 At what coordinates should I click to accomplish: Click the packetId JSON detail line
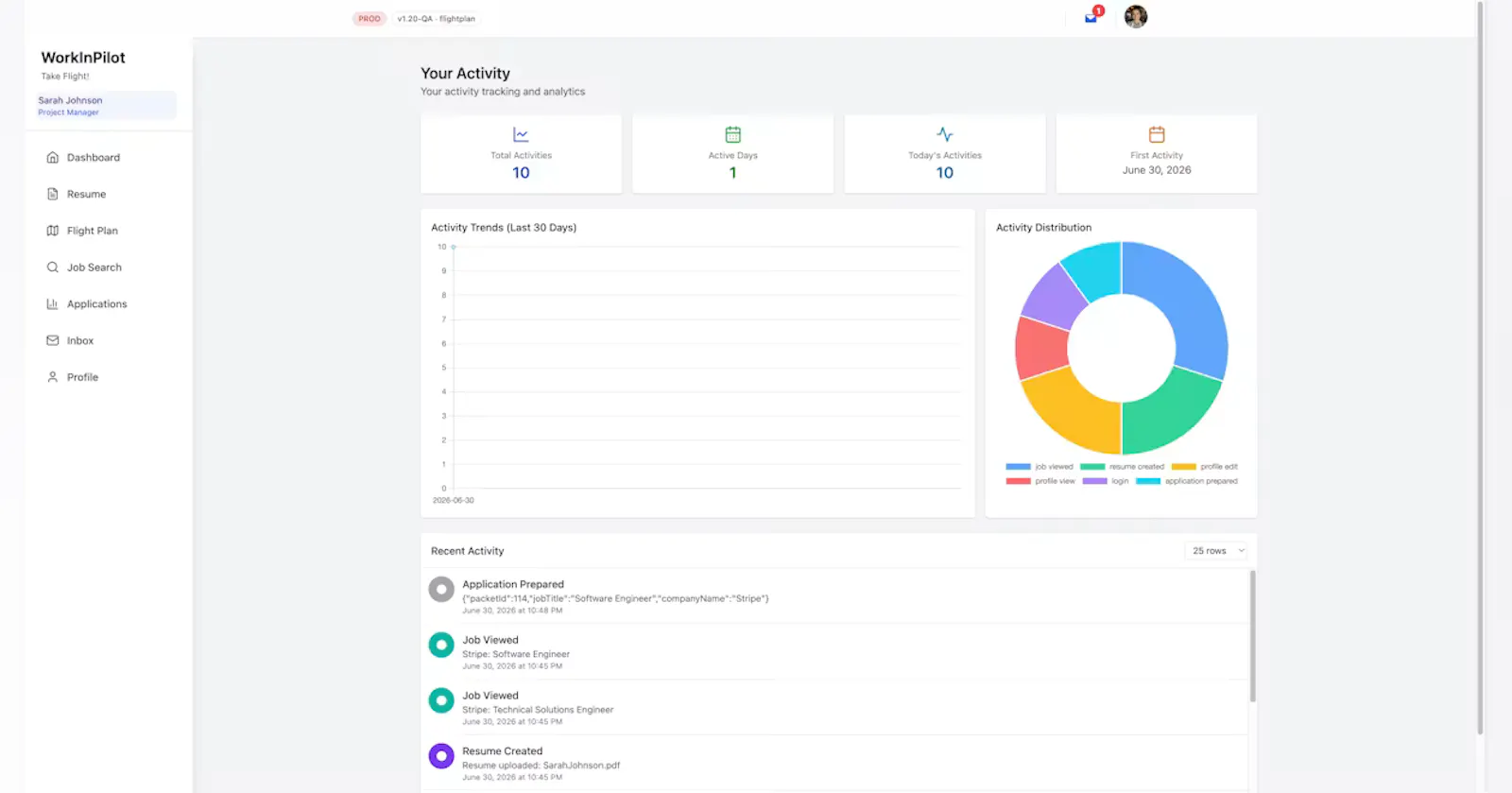coord(615,598)
